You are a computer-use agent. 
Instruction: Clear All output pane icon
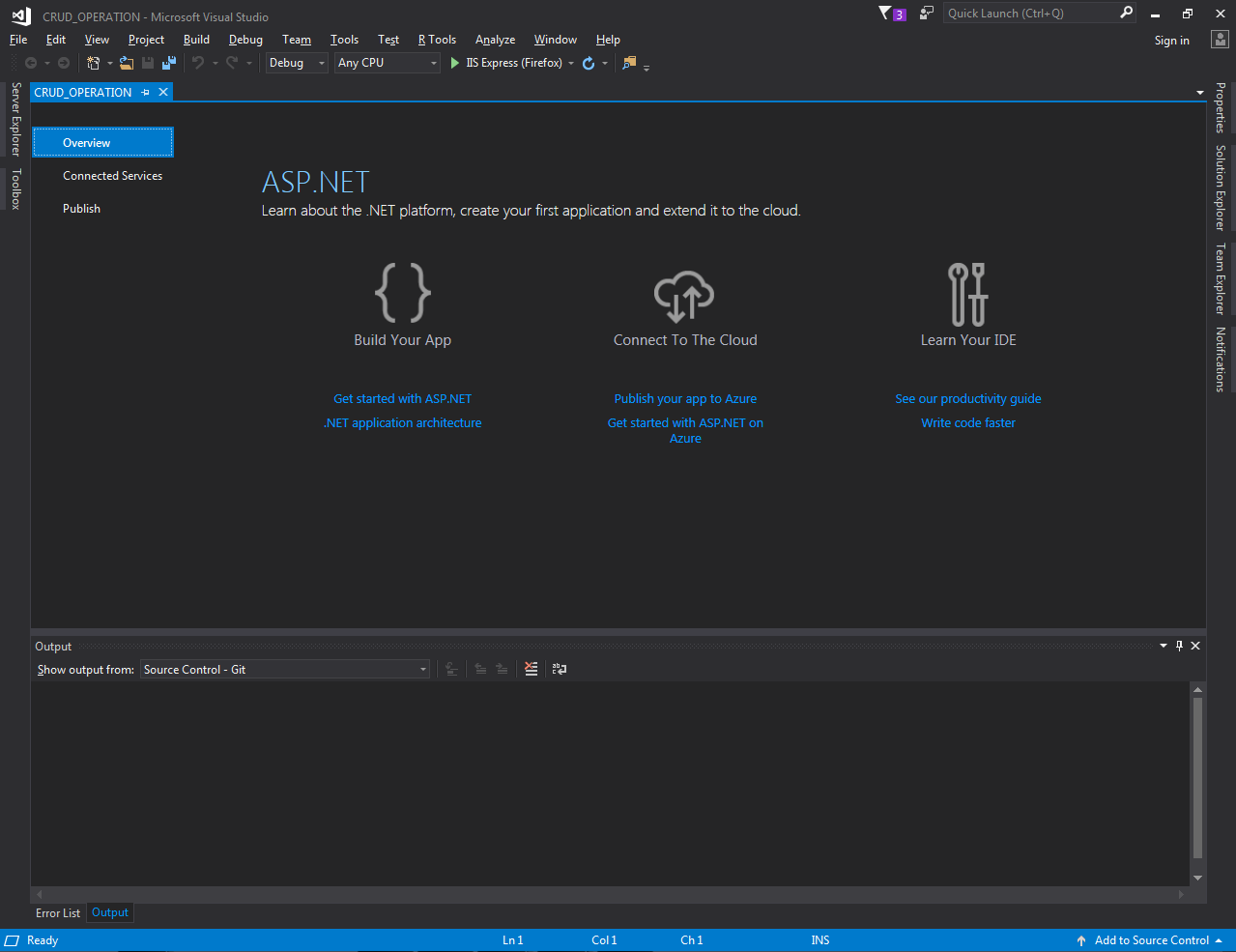pos(532,669)
